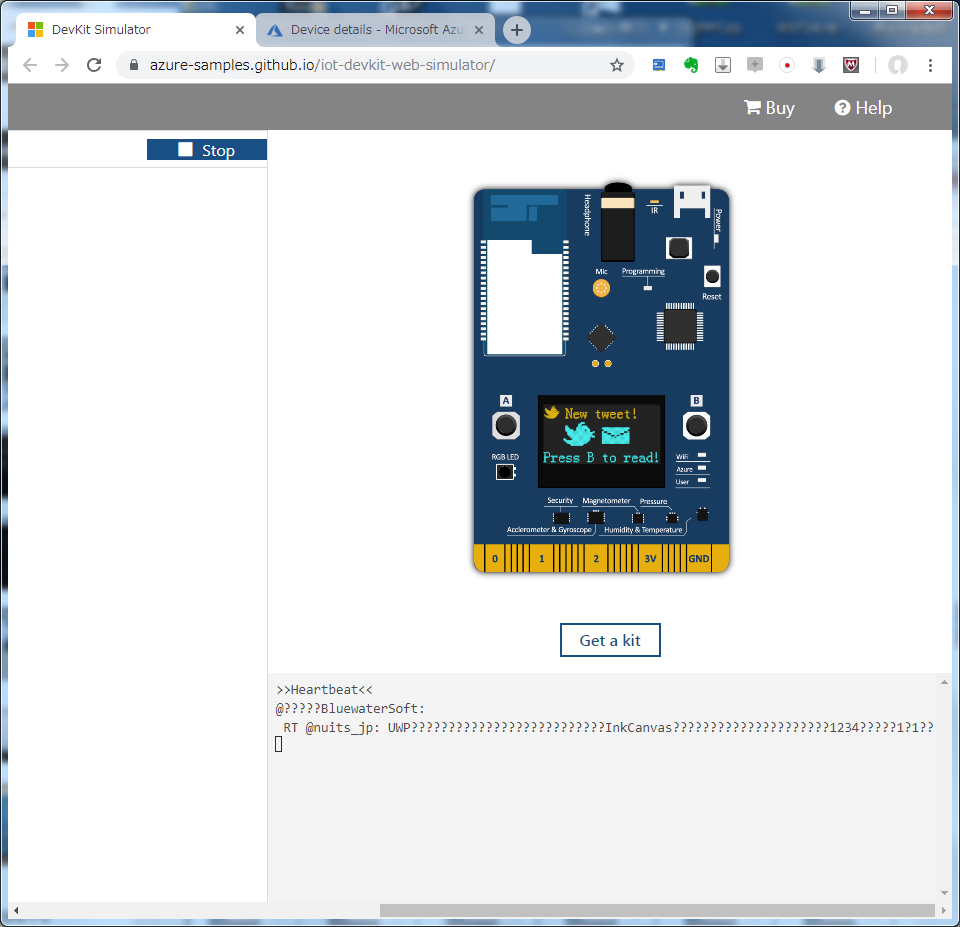Image resolution: width=960 pixels, height=927 pixels.
Task: Click the User status LED
Action: click(702, 481)
